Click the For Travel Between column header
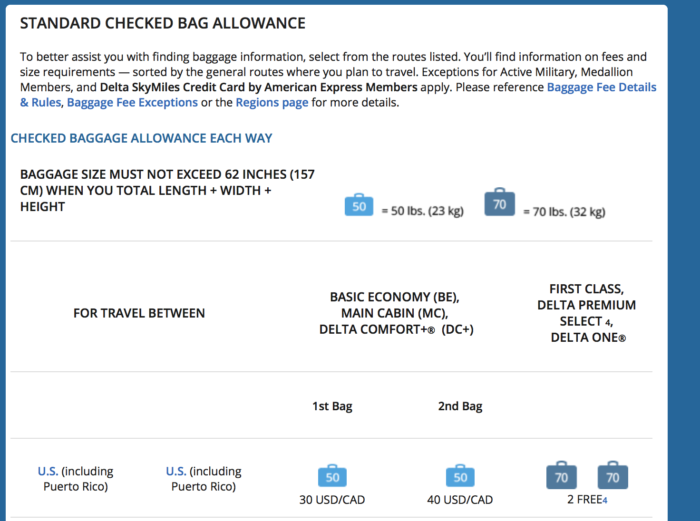The image size is (700, 521). click(139, 313)
